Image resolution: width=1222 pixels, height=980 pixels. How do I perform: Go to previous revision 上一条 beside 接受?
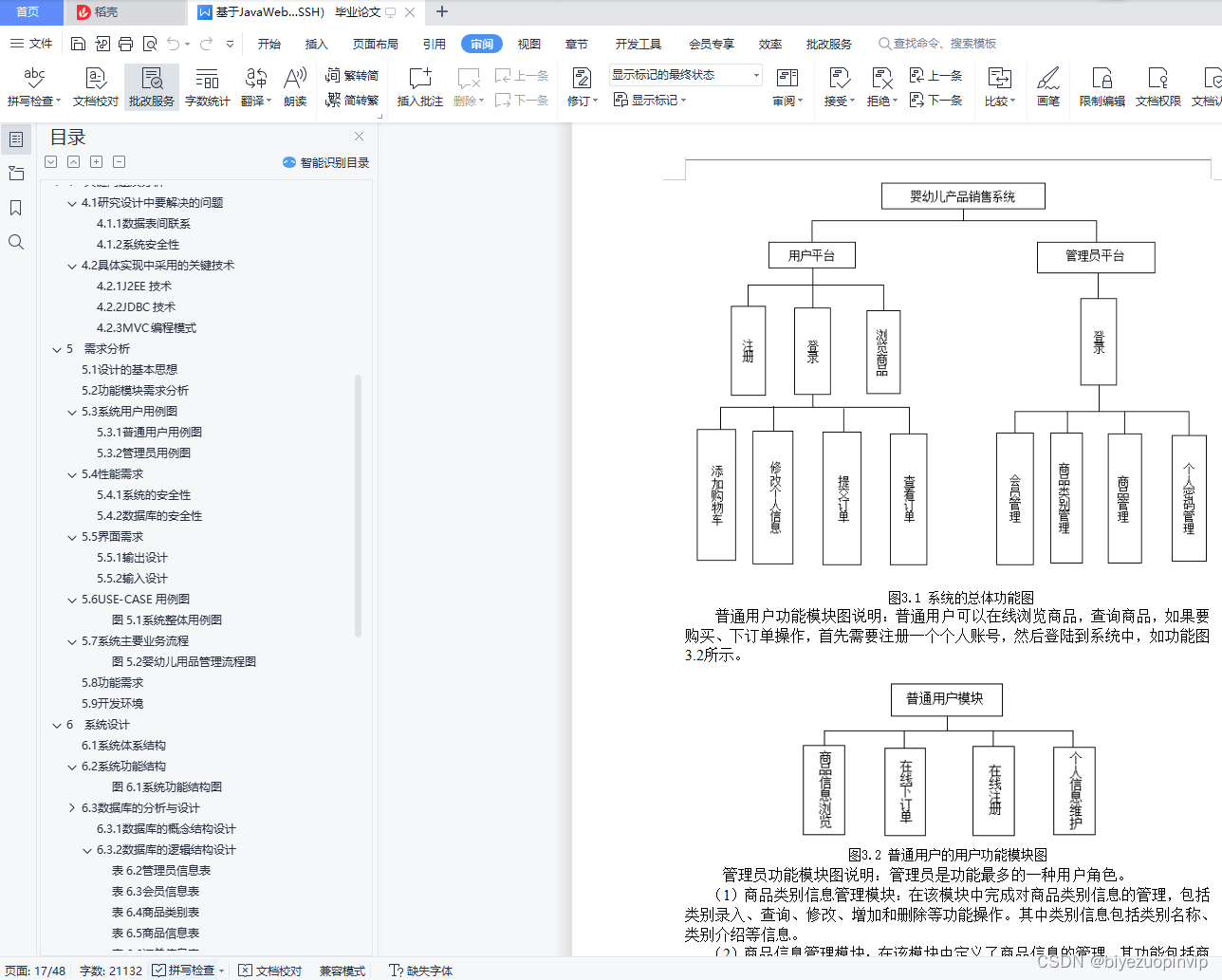[935, 75]
